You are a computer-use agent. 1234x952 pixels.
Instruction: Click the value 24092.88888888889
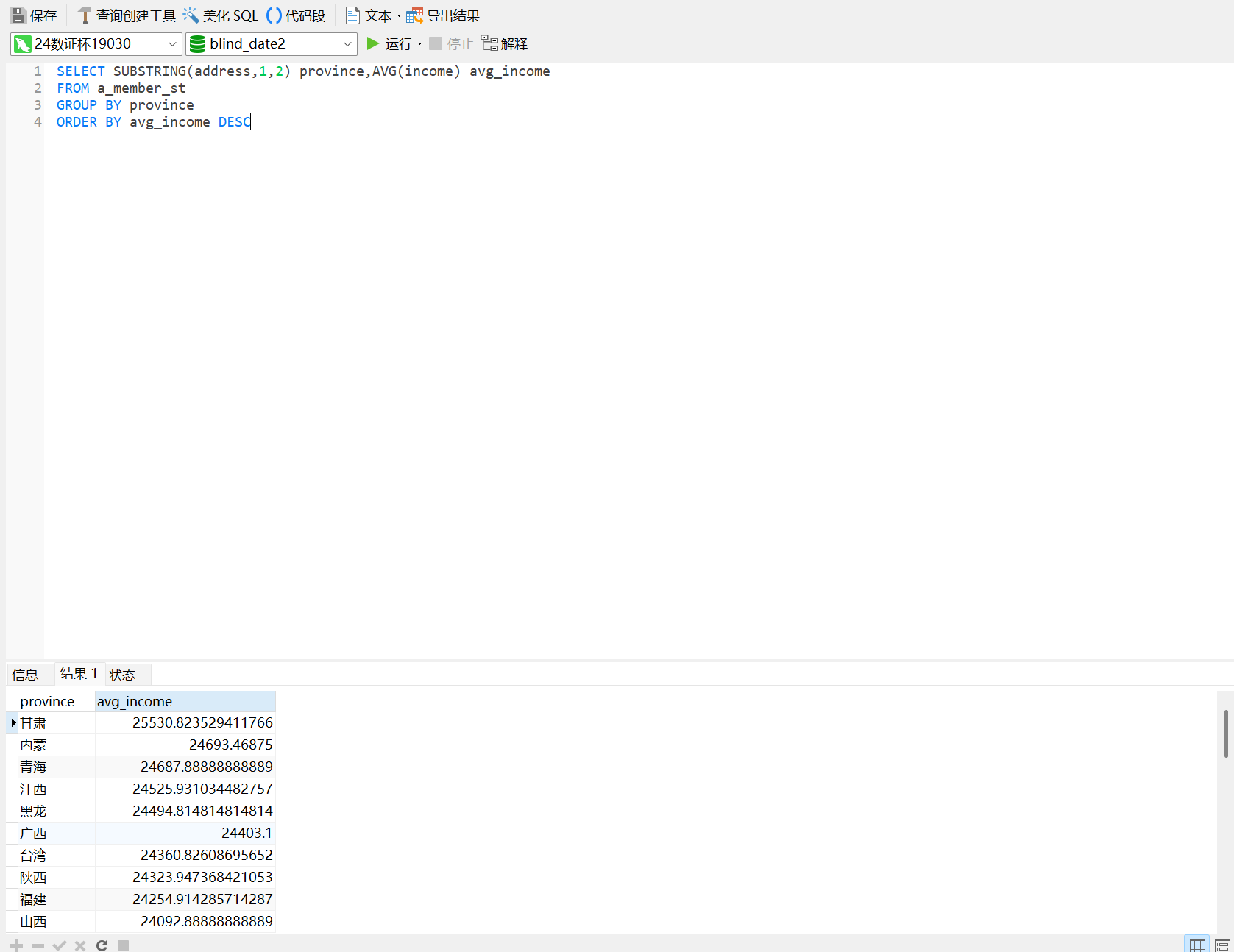(x=207, y=922)
